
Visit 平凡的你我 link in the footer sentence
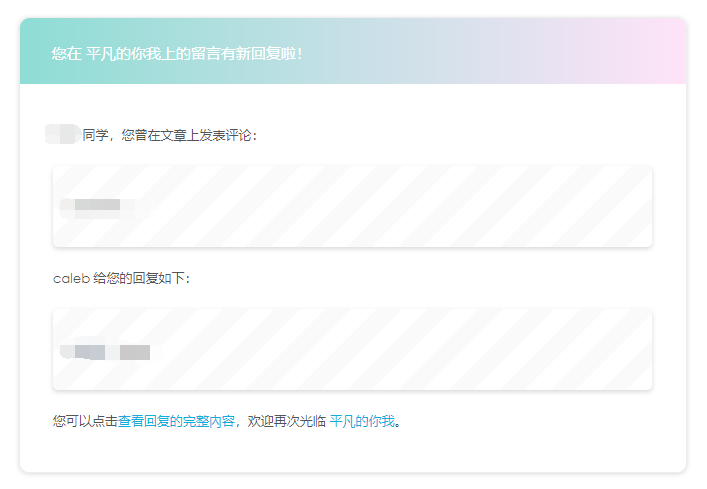click(362, 422)
